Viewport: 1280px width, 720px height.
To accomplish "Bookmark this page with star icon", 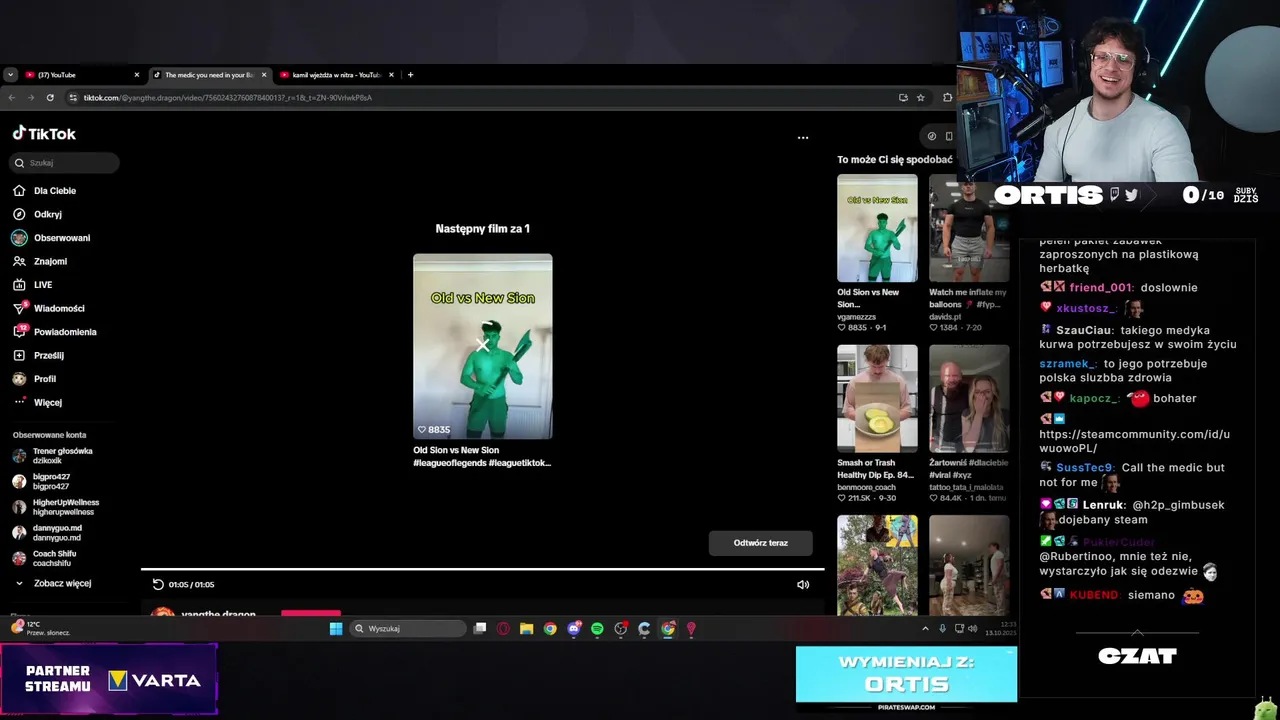I will pos(920,97).
